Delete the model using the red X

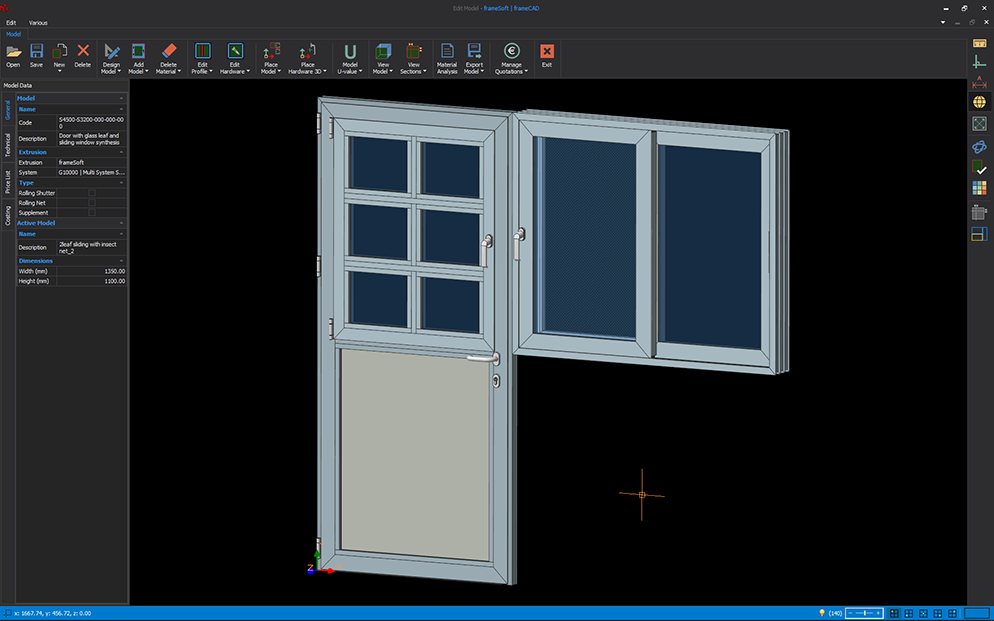82,56
